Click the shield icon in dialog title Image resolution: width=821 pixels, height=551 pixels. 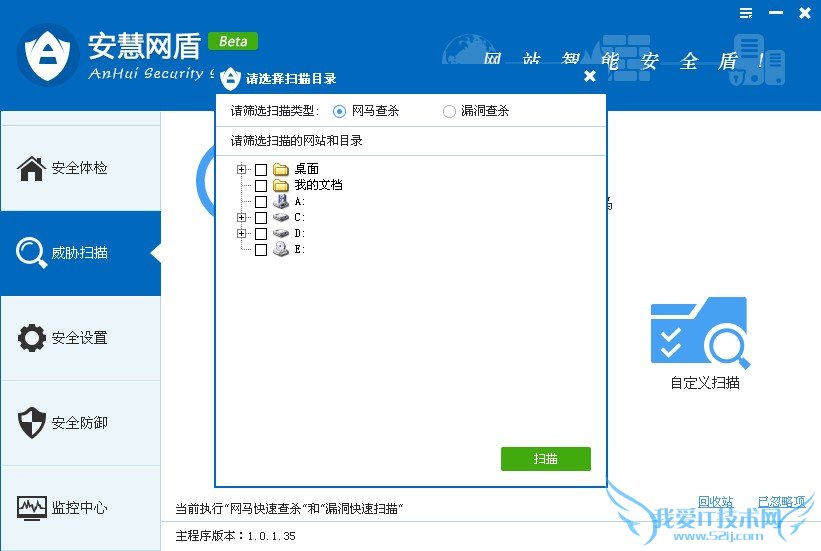click(x=230, y=79)
